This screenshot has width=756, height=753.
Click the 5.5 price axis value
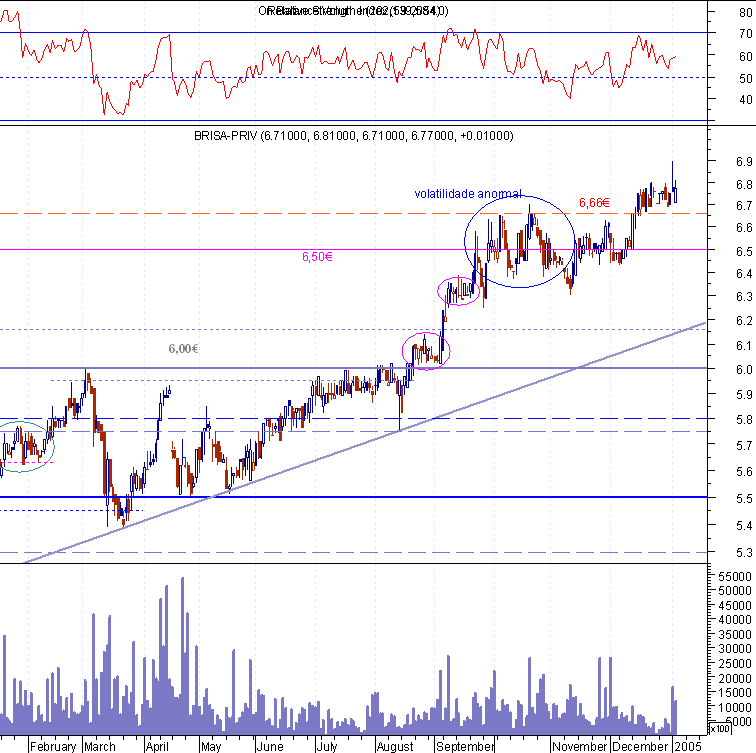(x=744, y=498)
